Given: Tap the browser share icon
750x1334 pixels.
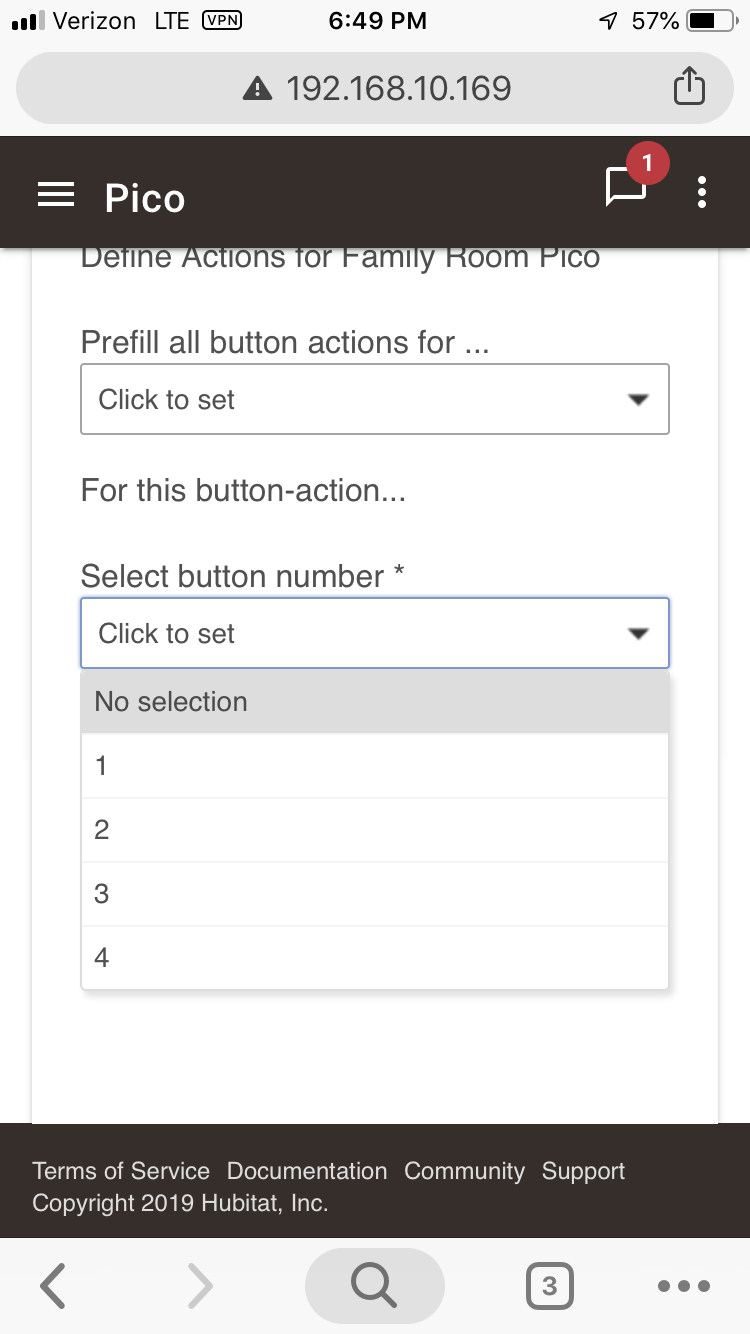Looking at the screenshot, I should pos(688,87).
